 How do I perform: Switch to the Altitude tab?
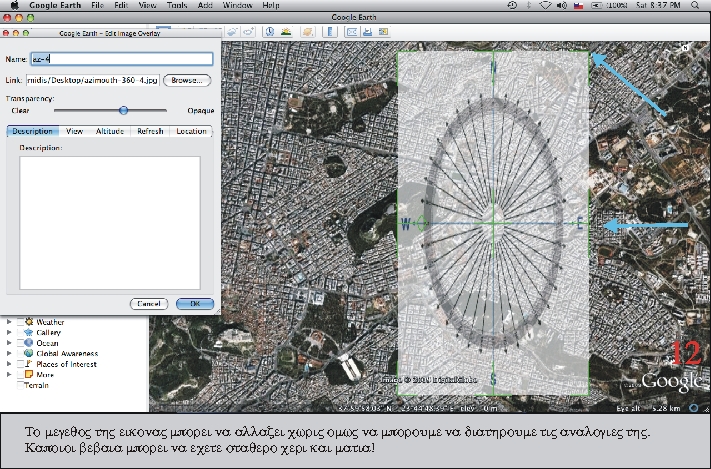[110, 131]
